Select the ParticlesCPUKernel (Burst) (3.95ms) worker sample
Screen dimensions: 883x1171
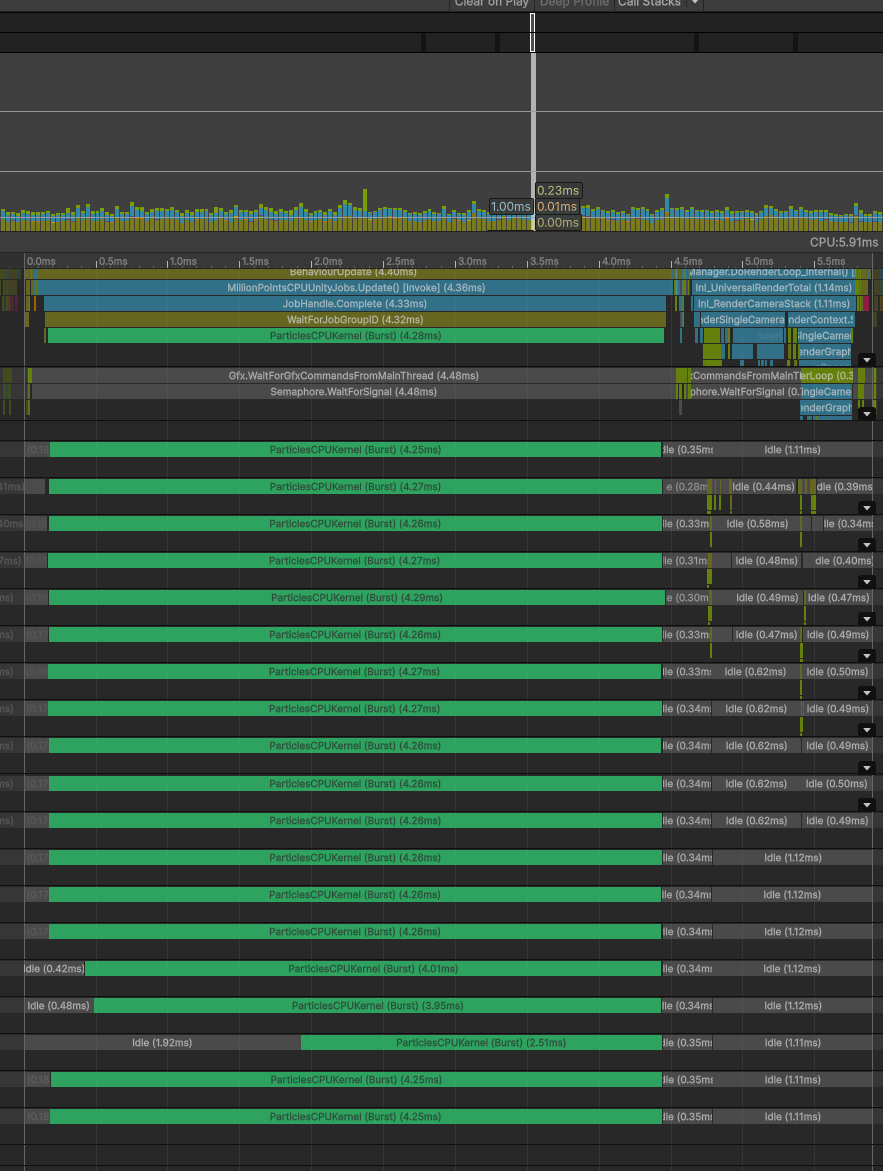coord(377,1006)
